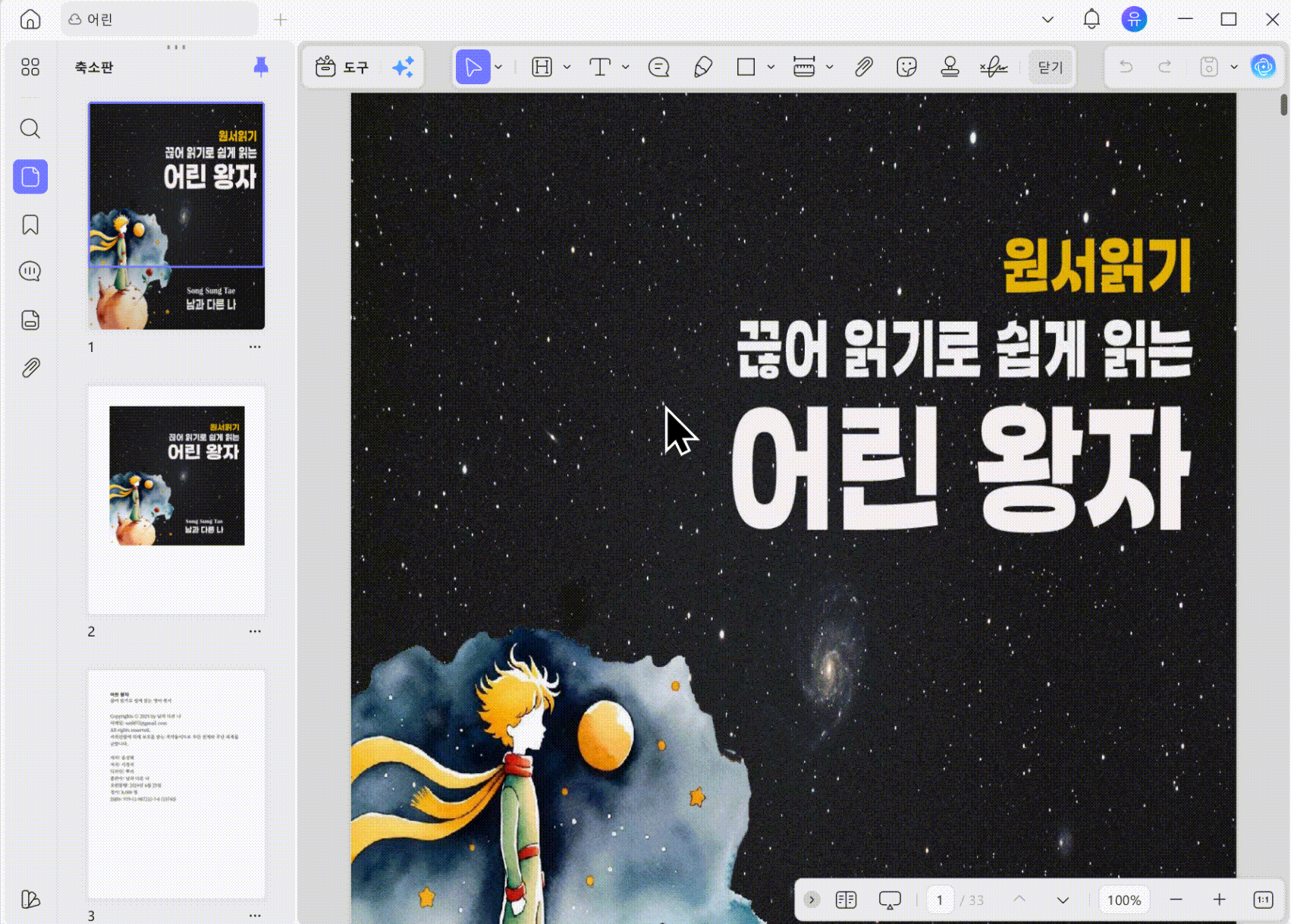This screenshot has height=924, width=1291.
Task: Expand shape tool dropdown arrow
Action: click(771, 67)
